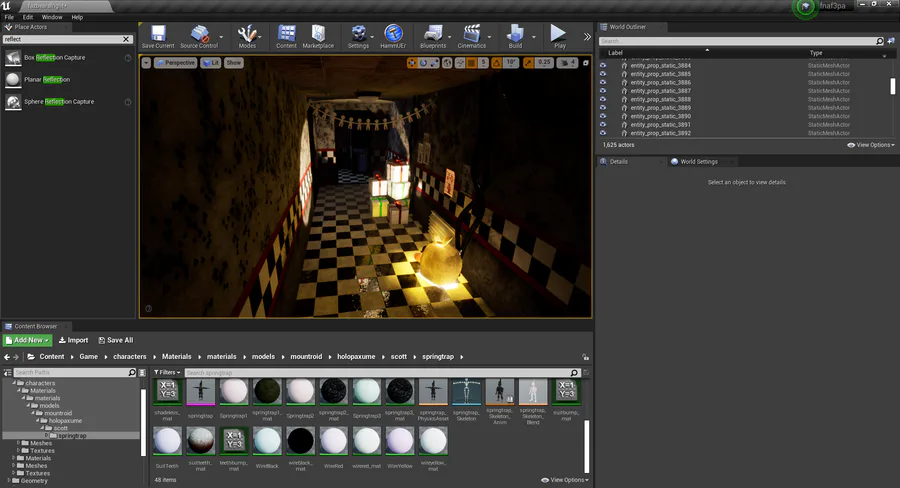Click the Add New button
The height and width of the screenshot is (488, 900).
(x=27, y=340)
